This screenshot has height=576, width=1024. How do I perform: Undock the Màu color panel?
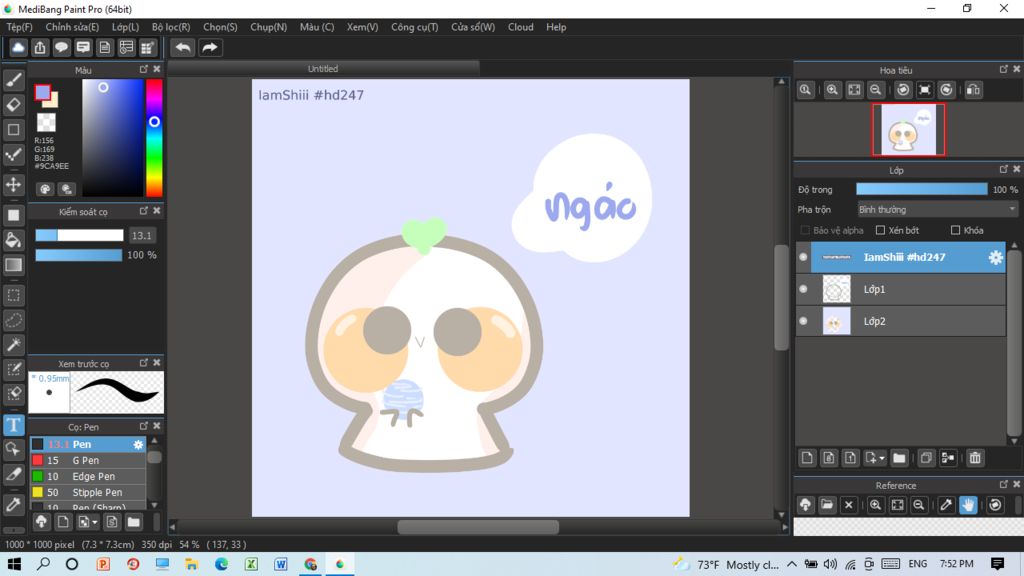click(144, 69)
